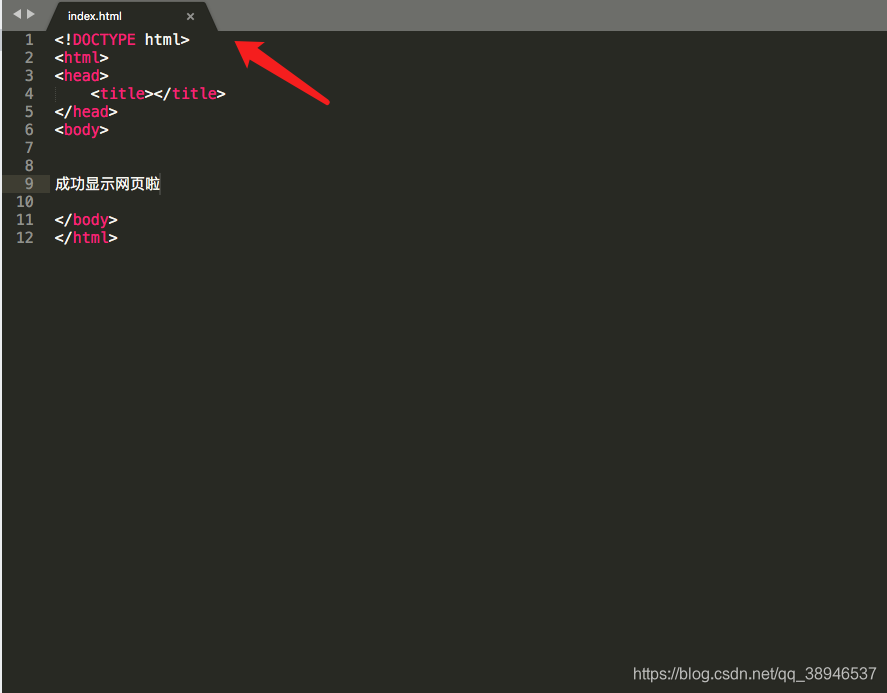This screenshot has width=887, height=693.
Task: Click the opening body tag on line 6
Action: coord(81,130)
